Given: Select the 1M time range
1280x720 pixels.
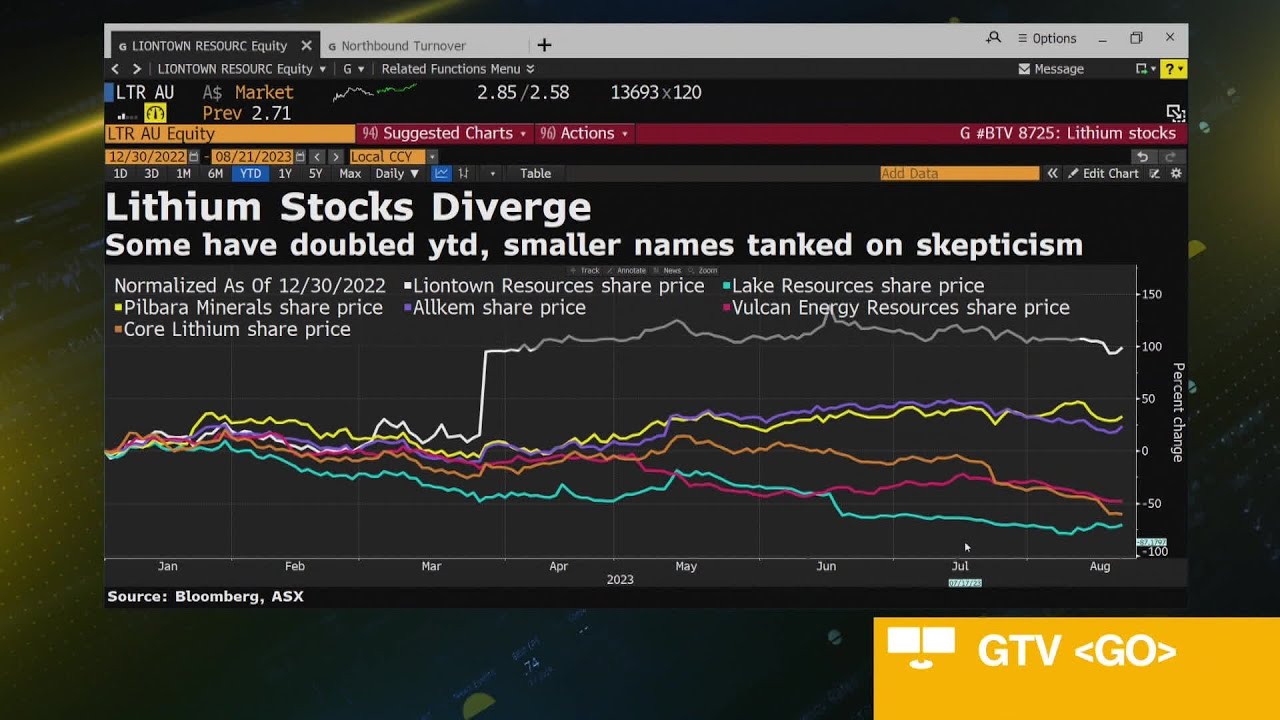Looking at the screenshot, I should (183, 173).
